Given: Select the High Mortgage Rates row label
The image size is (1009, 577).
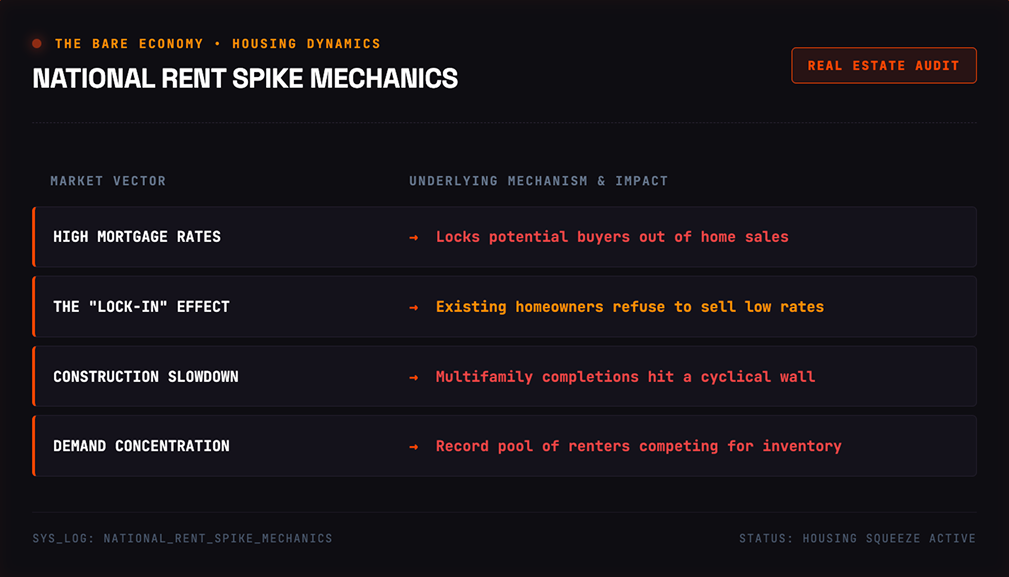Looking at the screenshot, I should (137, 237).
